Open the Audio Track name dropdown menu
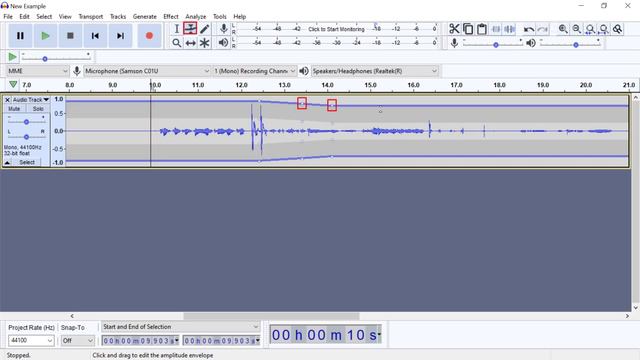Image resolution: width=640 pixels, height=360 pixels. tap(31, 100)
